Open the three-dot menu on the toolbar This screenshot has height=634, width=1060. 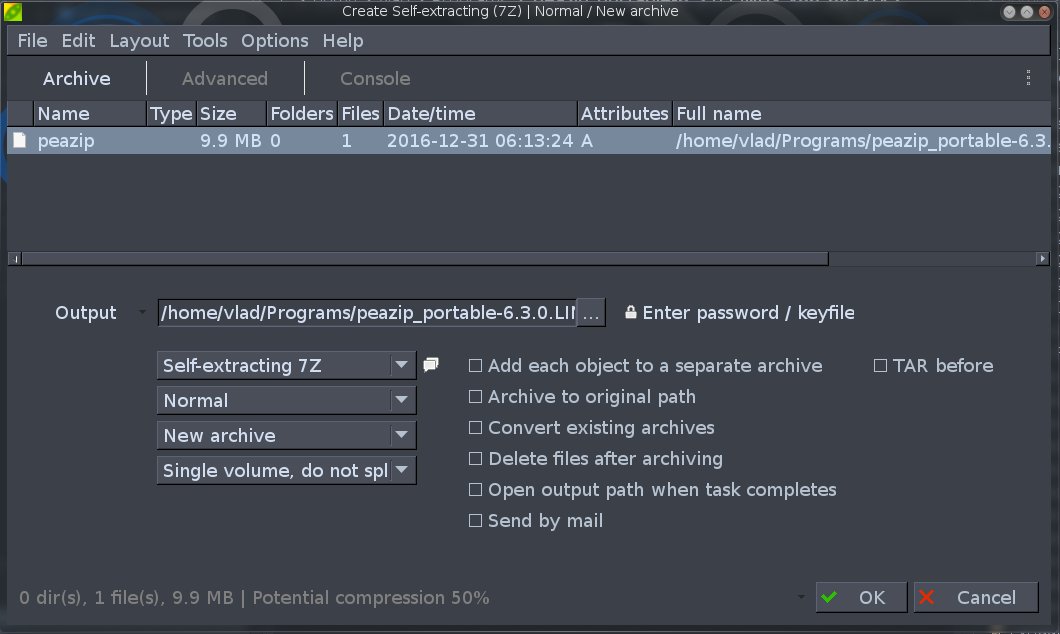click(x=1027, y=77)
